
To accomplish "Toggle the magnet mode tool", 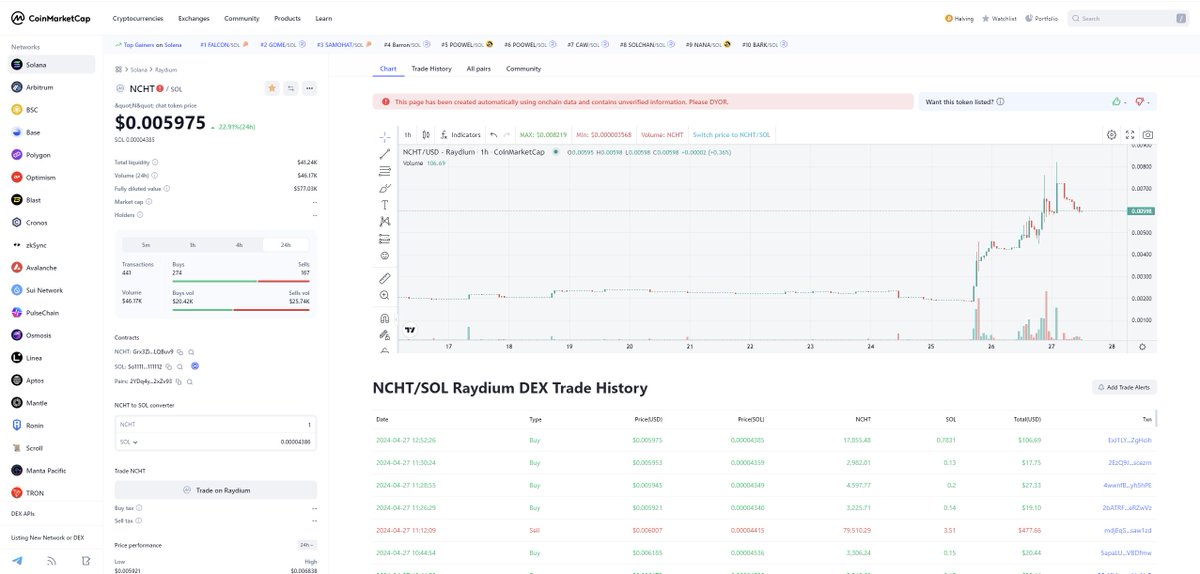I will (x=385, y=318).
